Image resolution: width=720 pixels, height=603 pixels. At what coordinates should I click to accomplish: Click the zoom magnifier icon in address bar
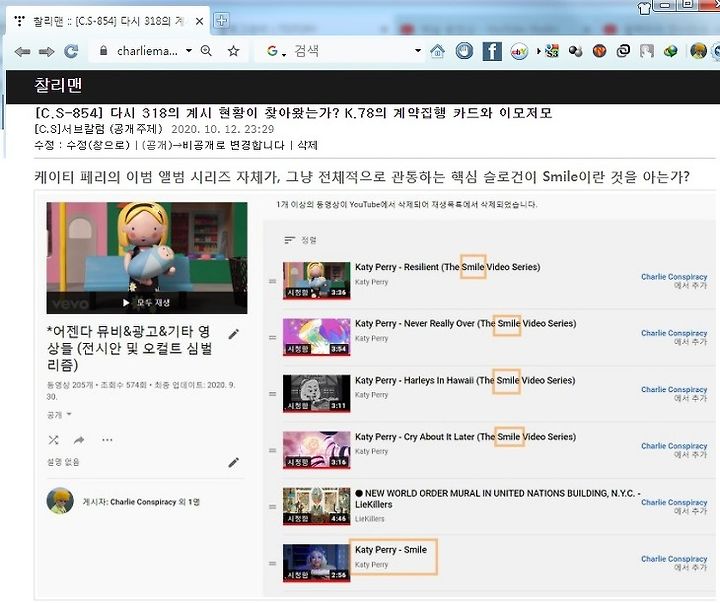coord(206,51)
